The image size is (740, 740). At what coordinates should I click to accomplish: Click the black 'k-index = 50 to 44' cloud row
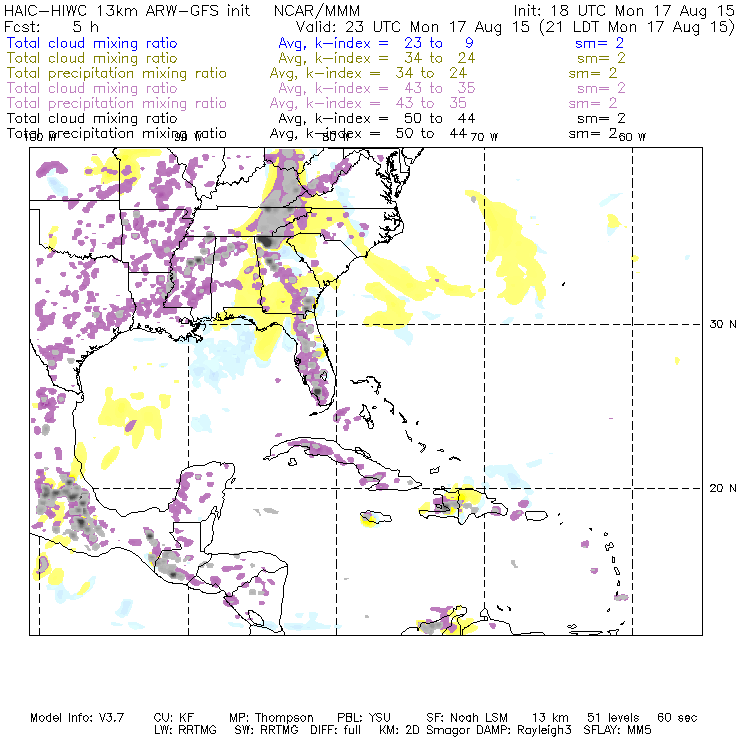click(x=395, y=118)
